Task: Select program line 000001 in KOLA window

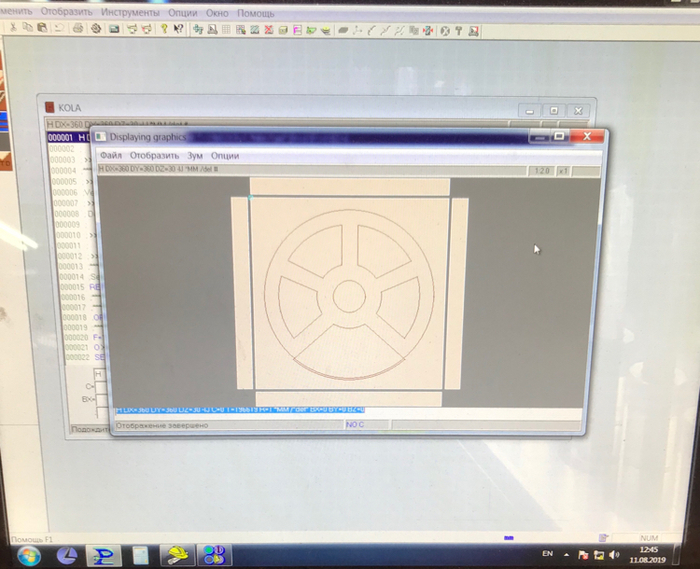Action: point(69,137)
